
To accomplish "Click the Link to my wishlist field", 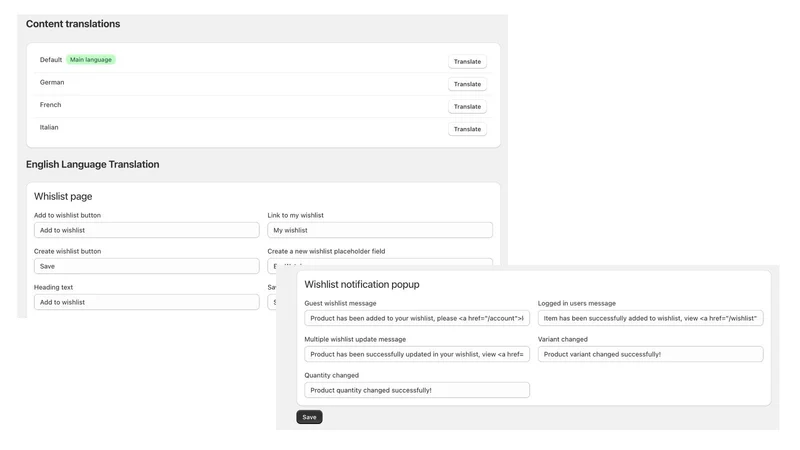I will (x=380, y=230).
